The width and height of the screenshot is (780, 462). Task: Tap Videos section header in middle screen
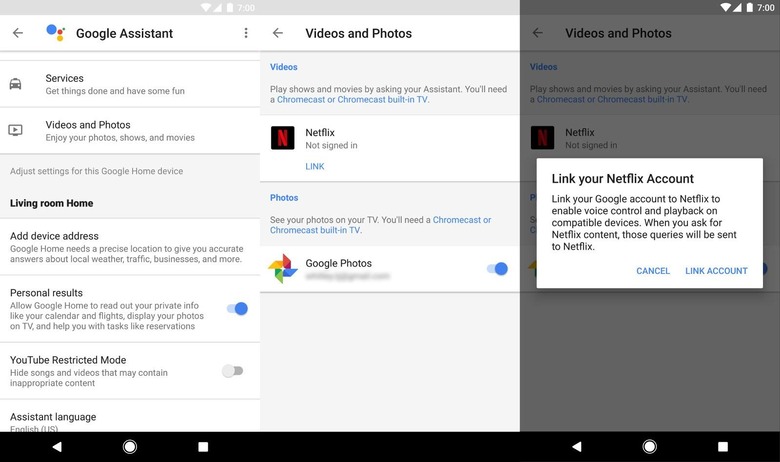tap(284, 67)
